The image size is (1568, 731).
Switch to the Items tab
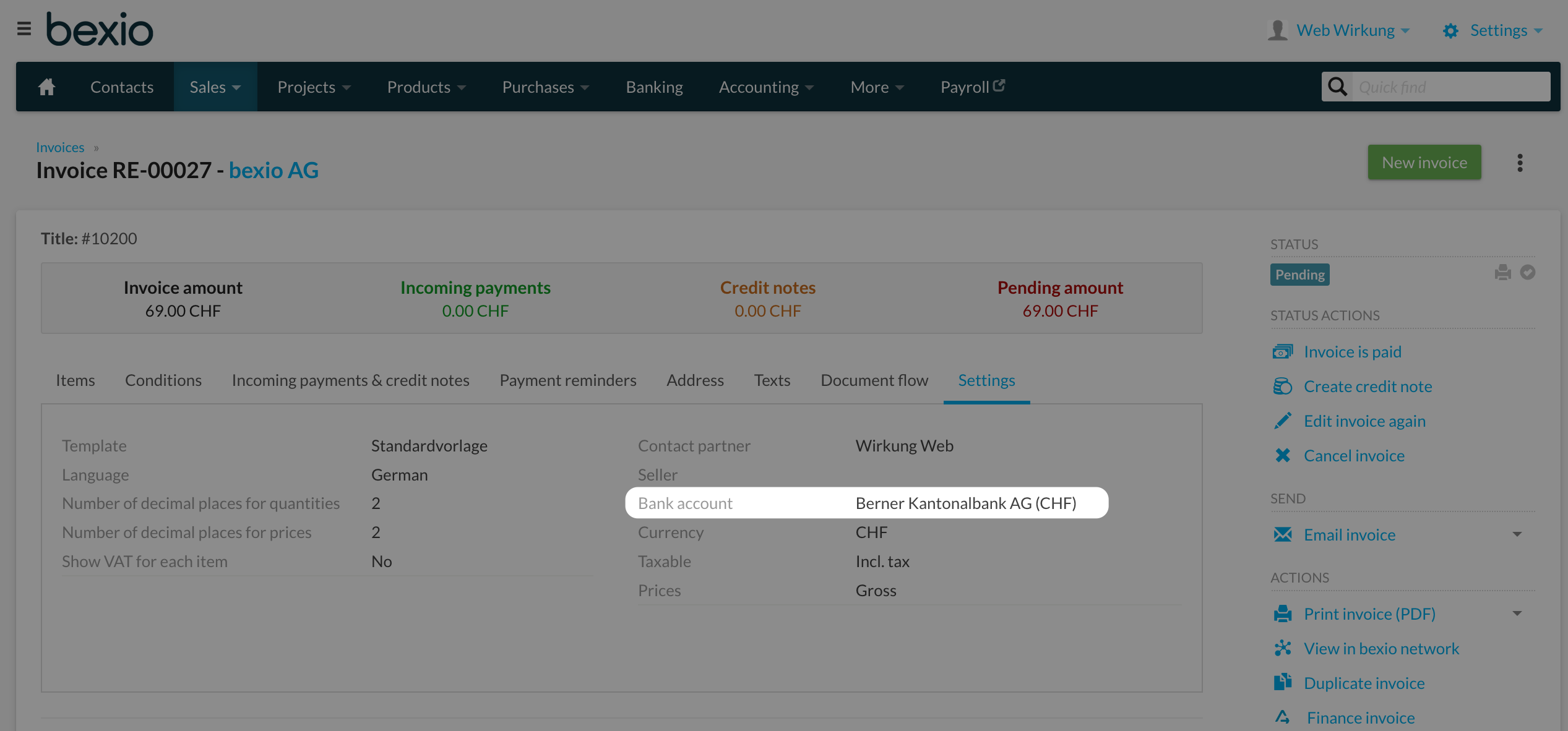point(75,379)
